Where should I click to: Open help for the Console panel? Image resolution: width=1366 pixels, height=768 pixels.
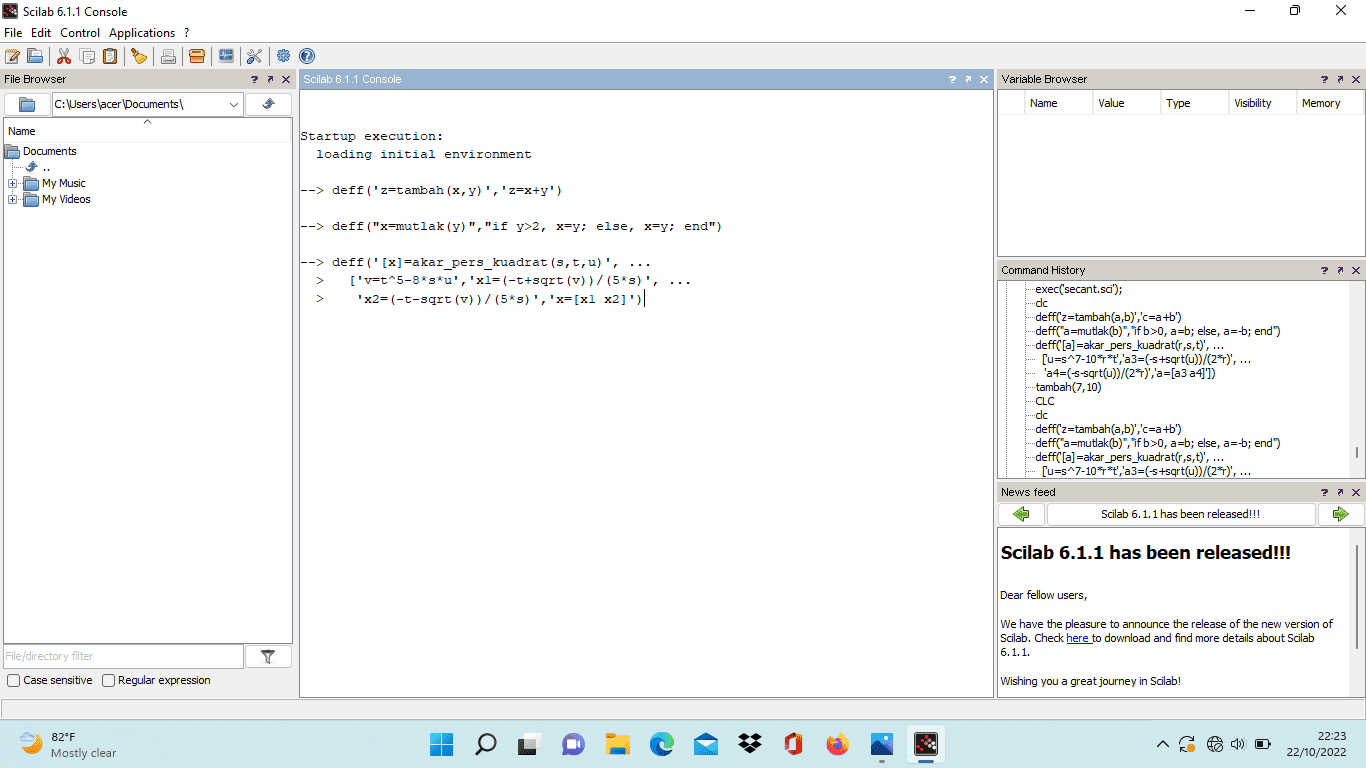[952, 79]
